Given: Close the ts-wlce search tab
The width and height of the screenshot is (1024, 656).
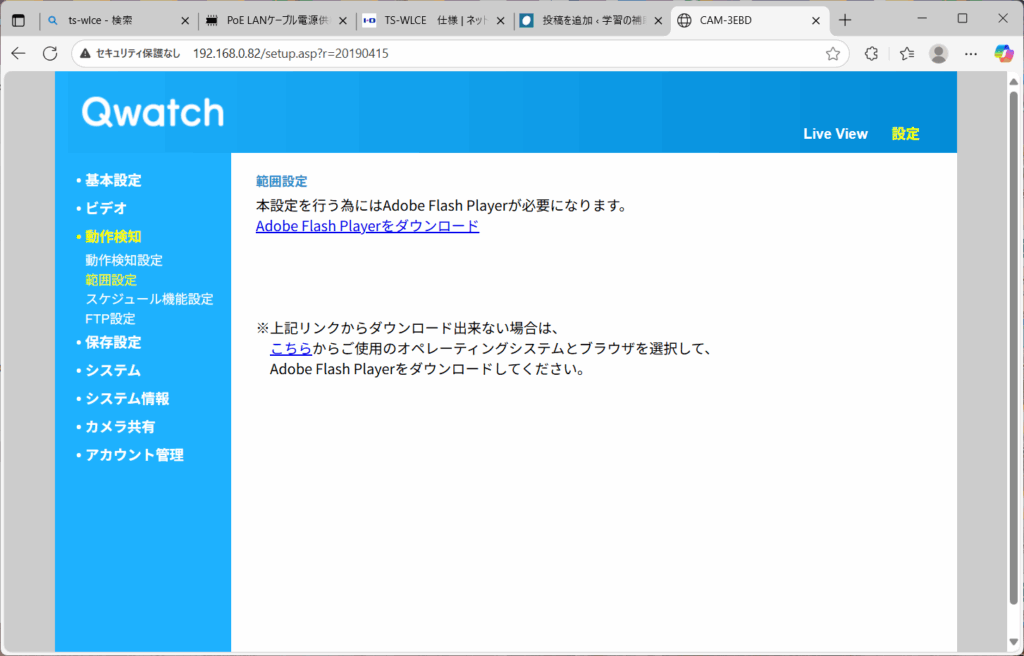Looking at the screenshot, I should pos(185,21).
